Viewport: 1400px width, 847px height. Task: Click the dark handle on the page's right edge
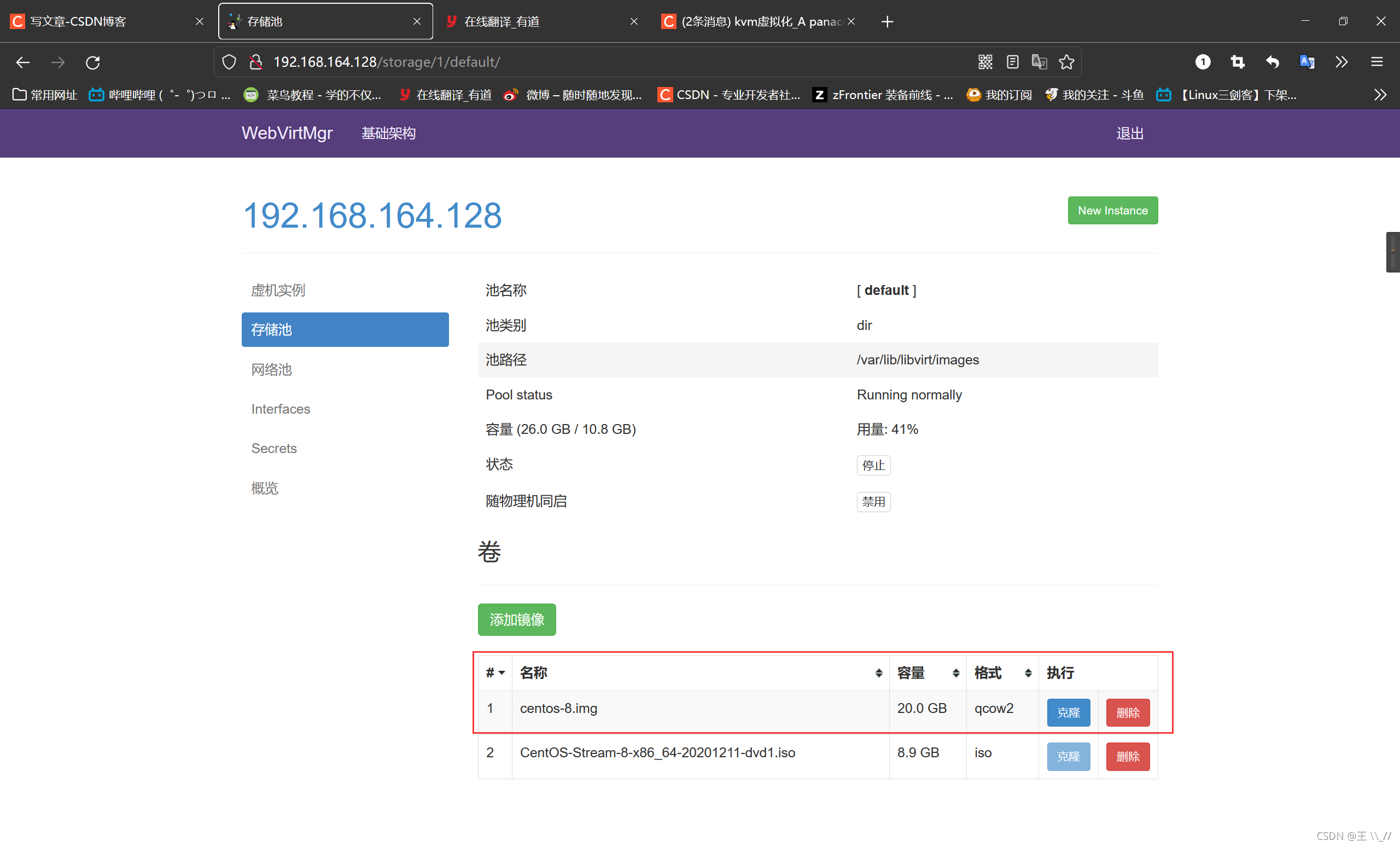pos(1392,252)
